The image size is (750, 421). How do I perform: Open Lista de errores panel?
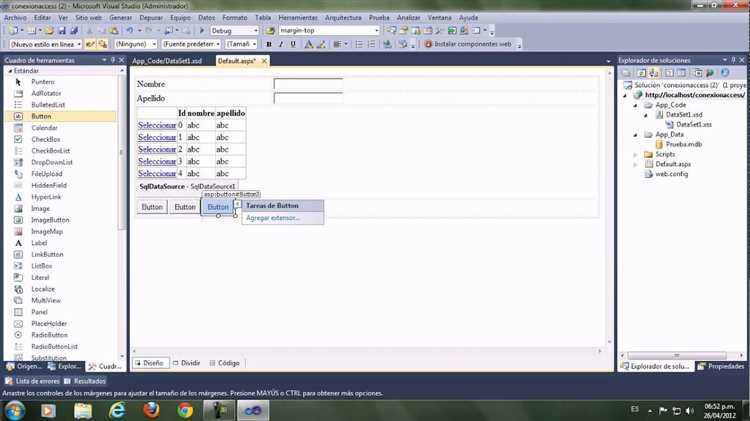click(33, 381)
